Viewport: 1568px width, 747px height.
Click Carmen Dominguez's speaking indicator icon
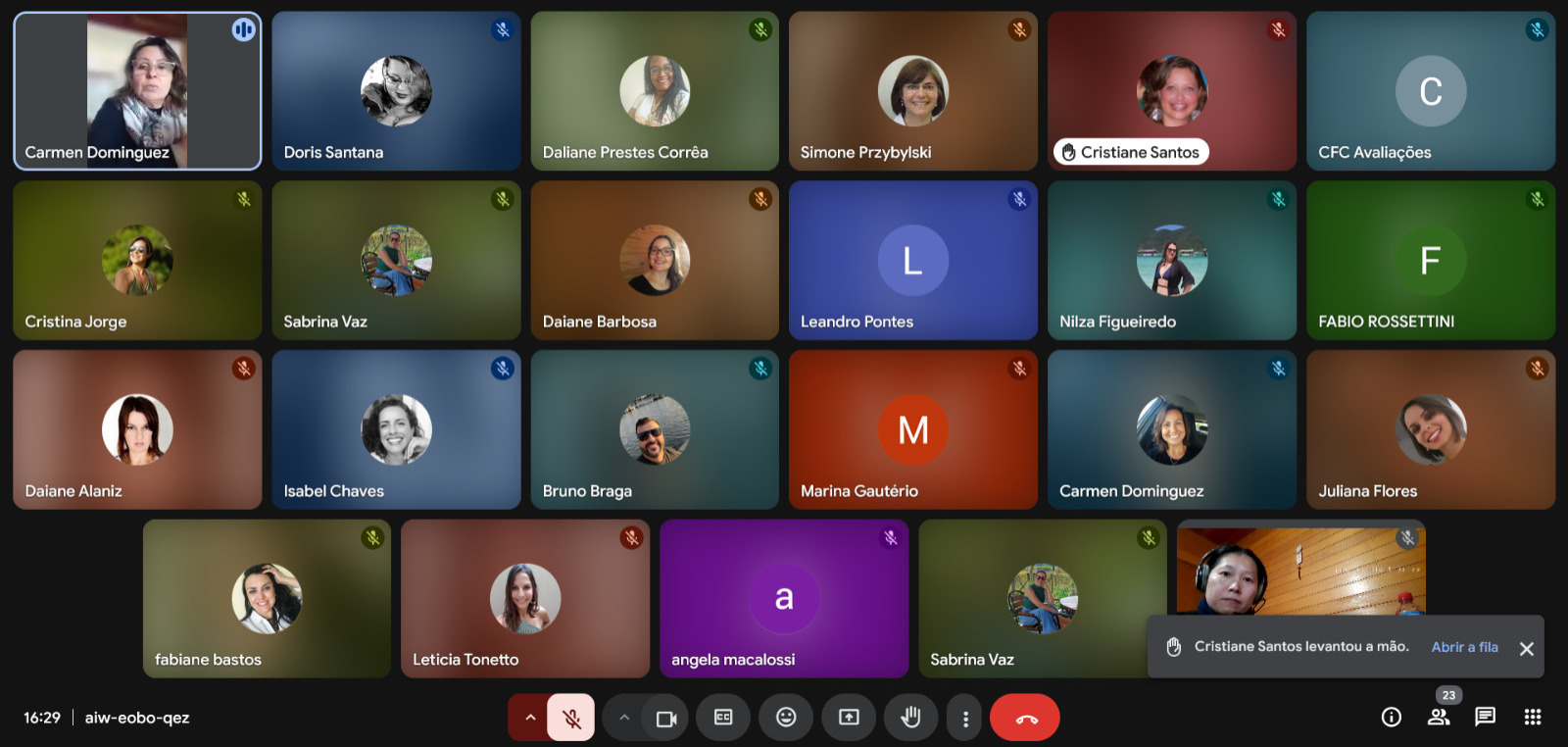coord(243,30)
